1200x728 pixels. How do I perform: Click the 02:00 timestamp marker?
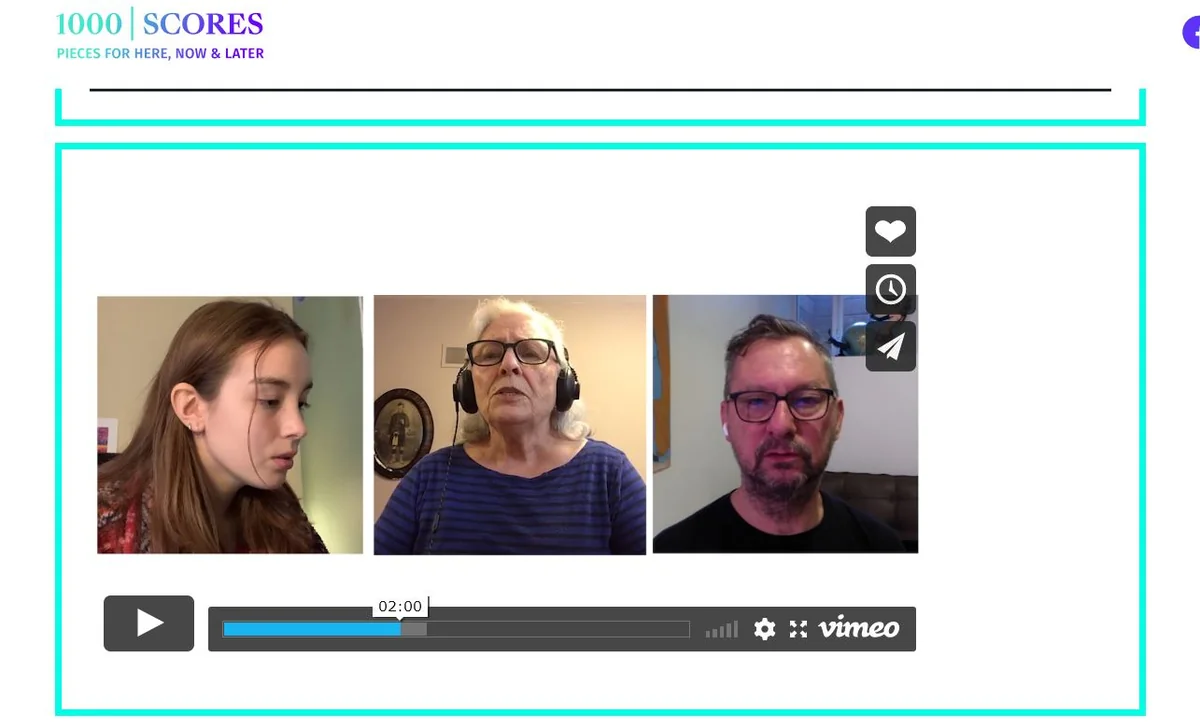[400, 606]
